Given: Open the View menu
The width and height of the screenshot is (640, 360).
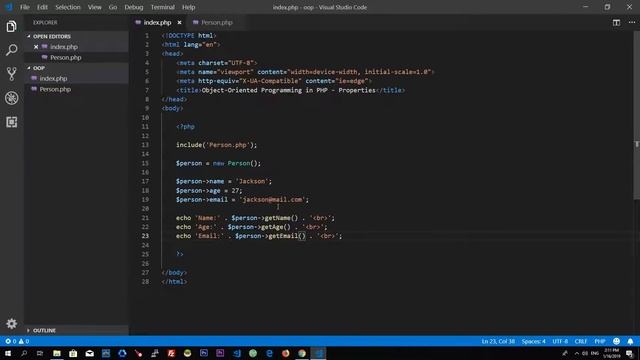Looking at the screenshot, I should (x=95, y=7).
